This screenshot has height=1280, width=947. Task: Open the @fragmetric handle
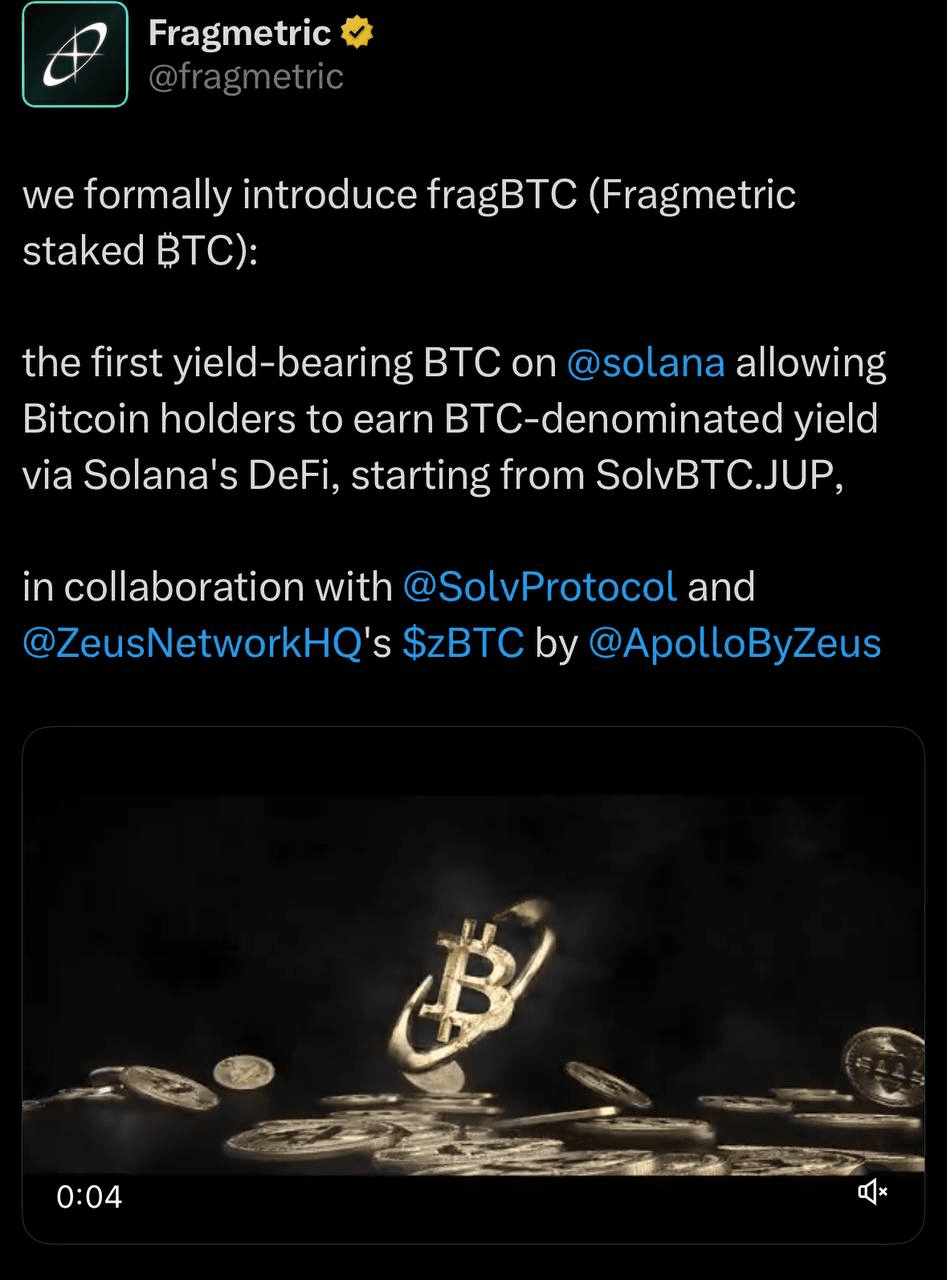(245, 76)
